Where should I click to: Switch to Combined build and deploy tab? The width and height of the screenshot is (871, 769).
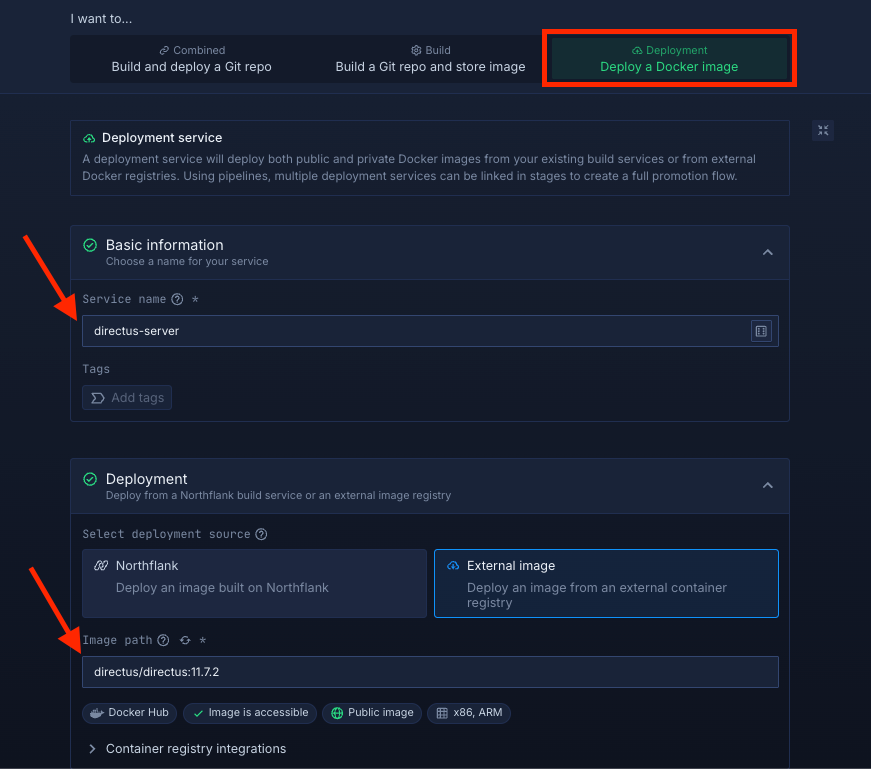coord(191,59)
